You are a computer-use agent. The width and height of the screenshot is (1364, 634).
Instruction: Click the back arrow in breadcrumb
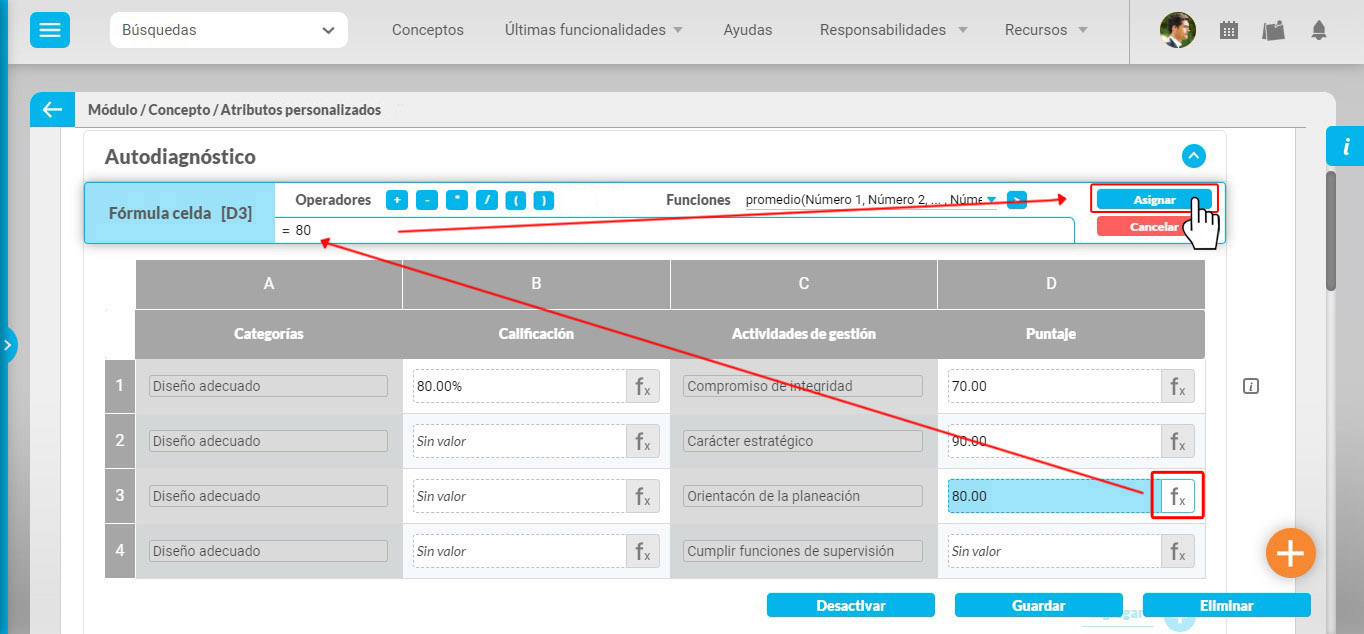52,110
